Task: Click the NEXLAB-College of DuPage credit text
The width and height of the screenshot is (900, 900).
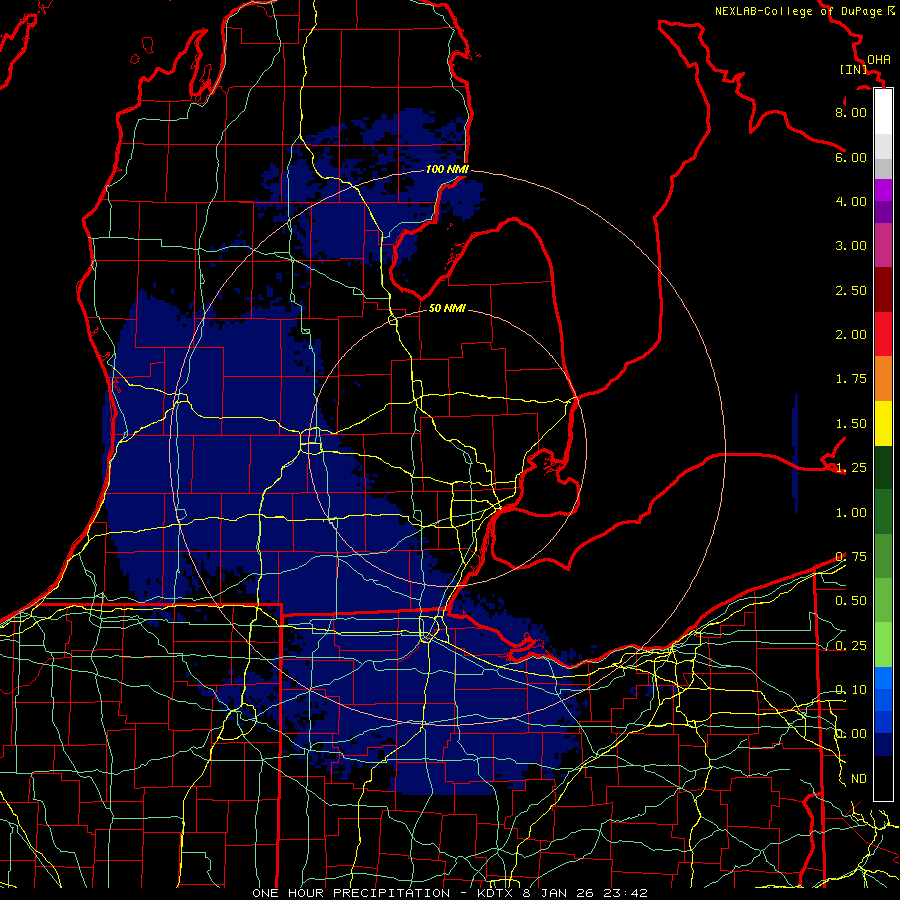Action: coord(798,11)
